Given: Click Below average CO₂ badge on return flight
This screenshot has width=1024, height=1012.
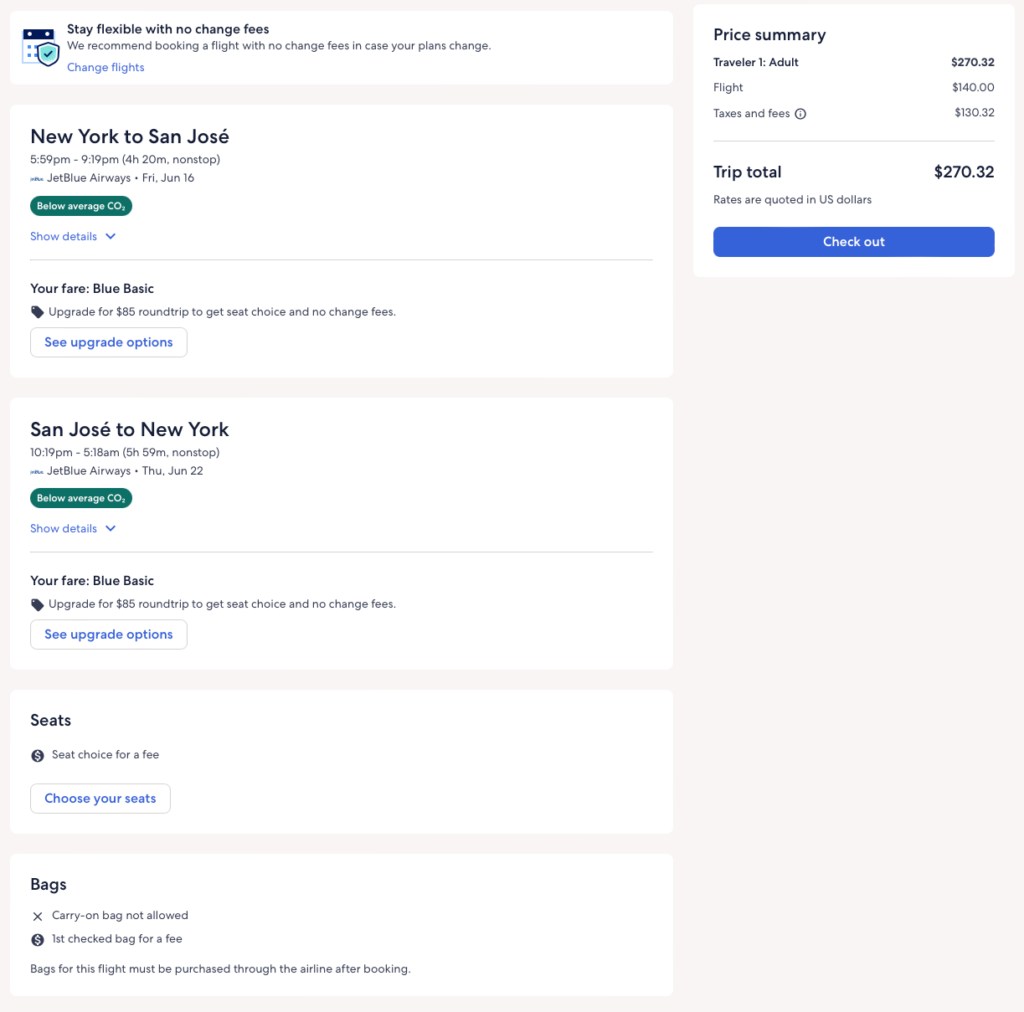Looking at the screenshot, I should tap(81, 498).
